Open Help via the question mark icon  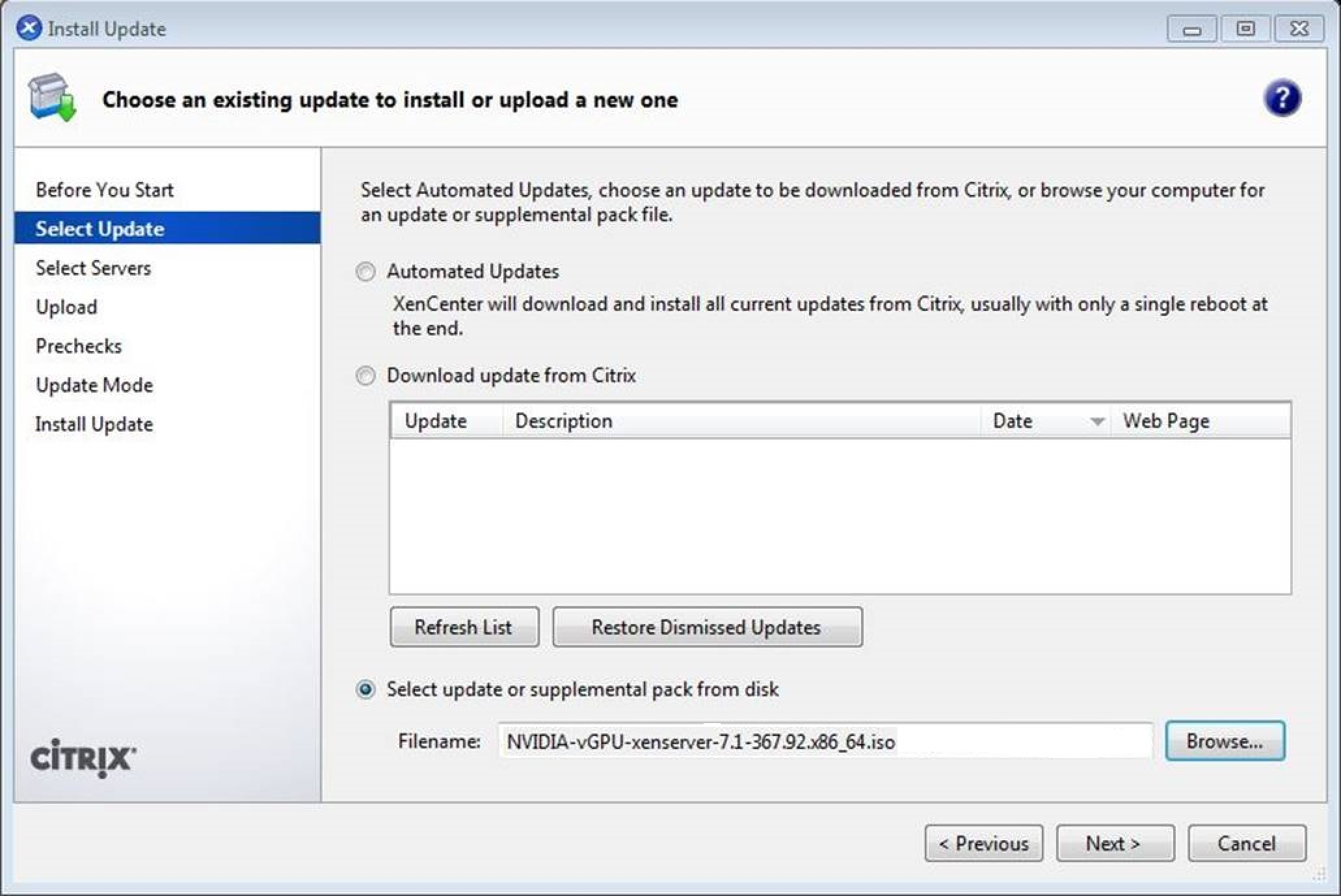pos(1282,98)
